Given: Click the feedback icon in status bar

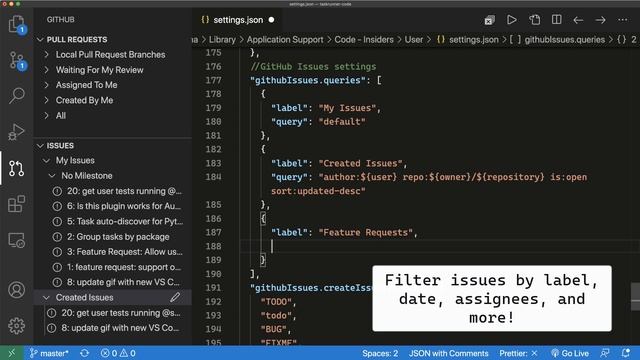Looking at the screenshot, I should click(x=605, y=353).
